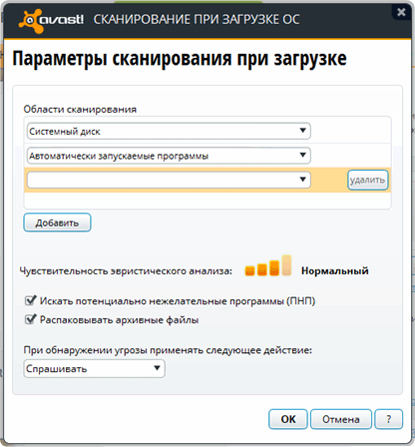The image size is (415, 447).
Task: Click the СКАНИРОВАНИЕ ПРИ ЗАГРУЗКЕ ОС title text
Action: click(196, 19)
